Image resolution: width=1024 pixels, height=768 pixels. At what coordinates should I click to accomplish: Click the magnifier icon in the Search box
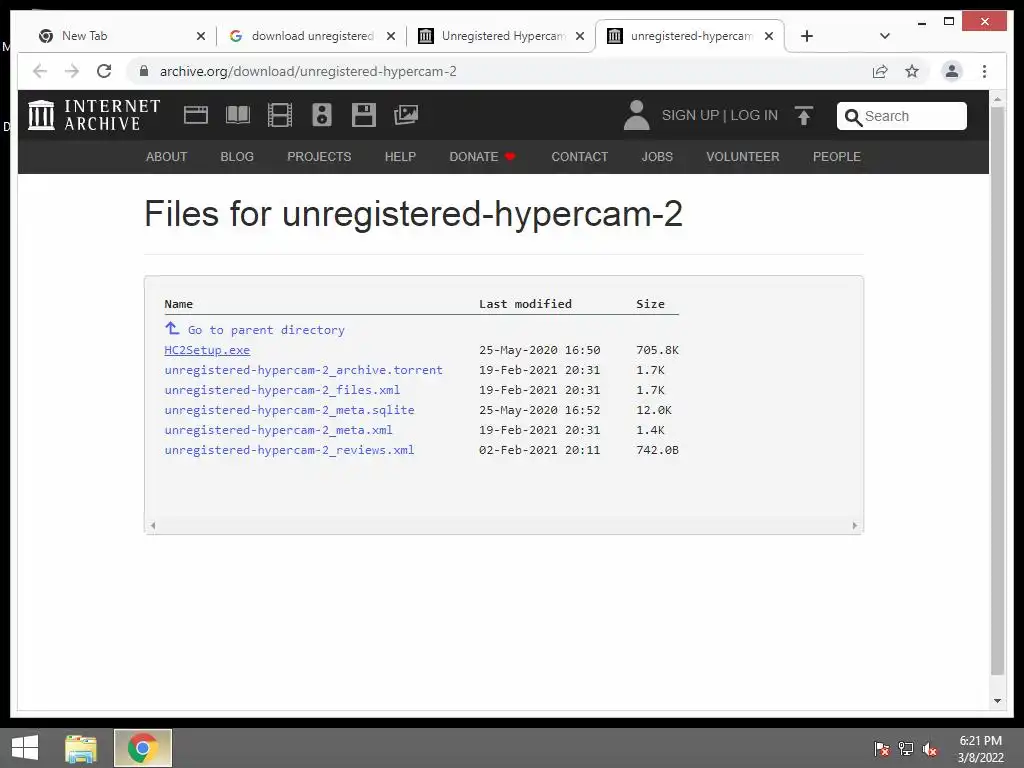[x=852, y=117]
